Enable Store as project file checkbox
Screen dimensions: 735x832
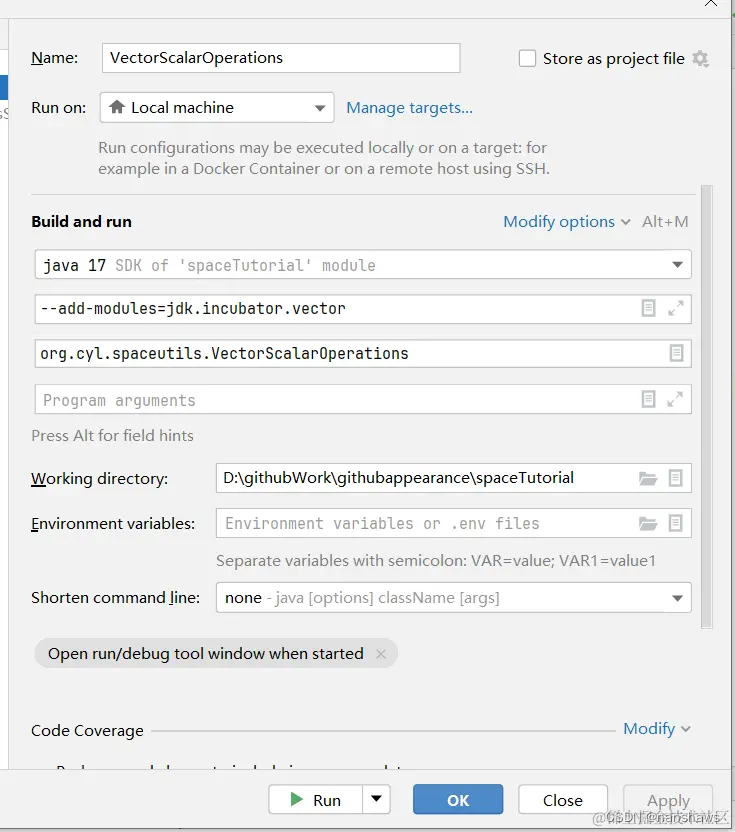click(x=527, y=58)
